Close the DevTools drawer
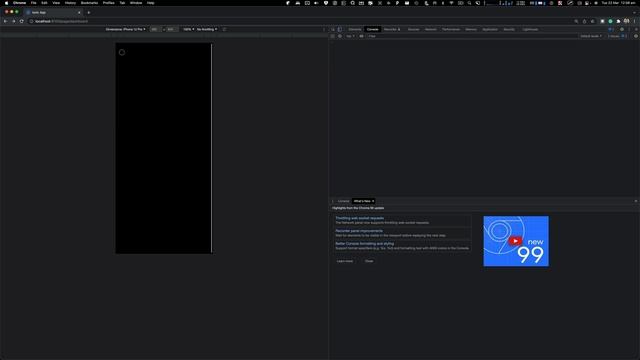The image size is (640, 360). coord(636,201)
